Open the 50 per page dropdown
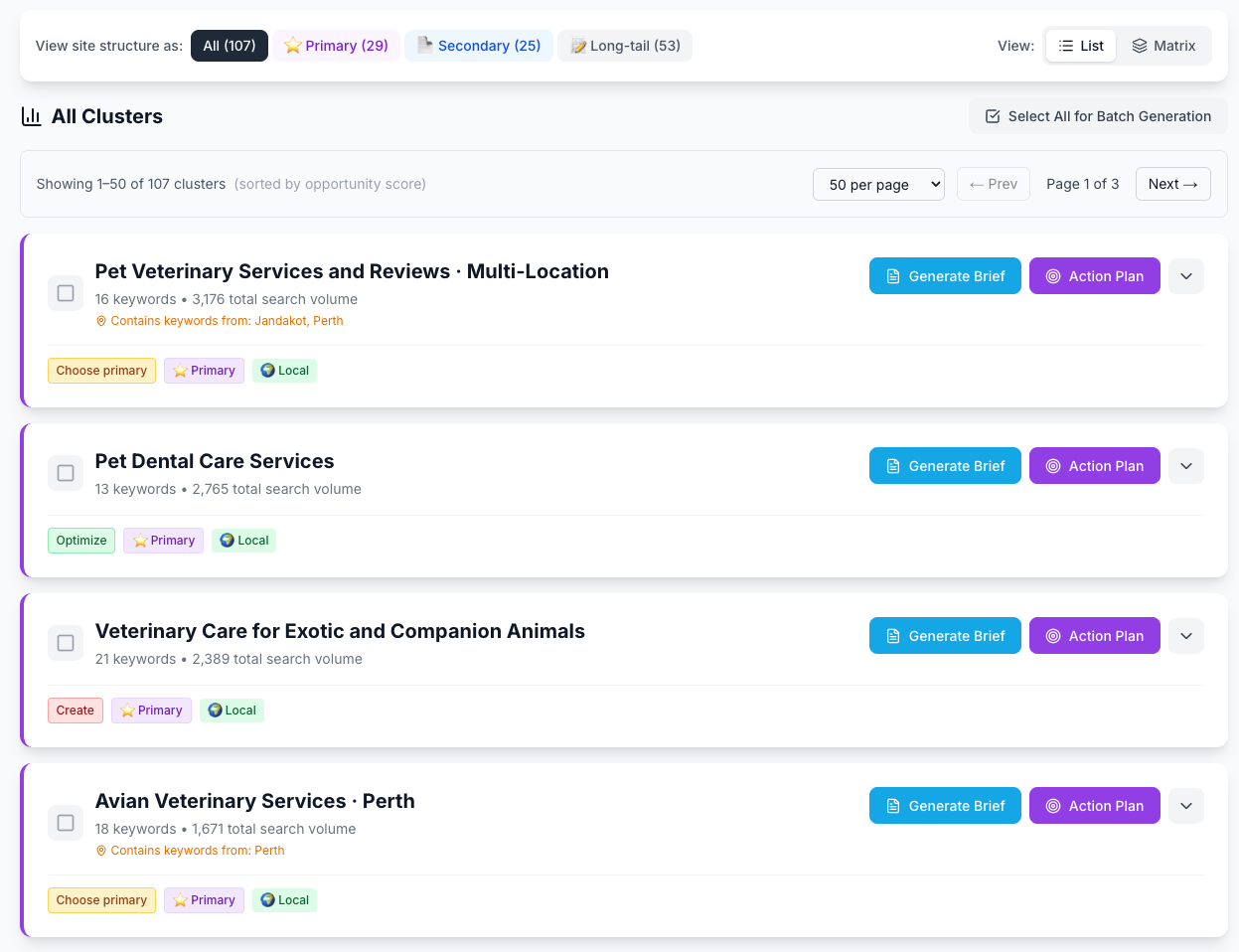The width and height of the screenshot is (1239, 952). [x=878, y=184]
